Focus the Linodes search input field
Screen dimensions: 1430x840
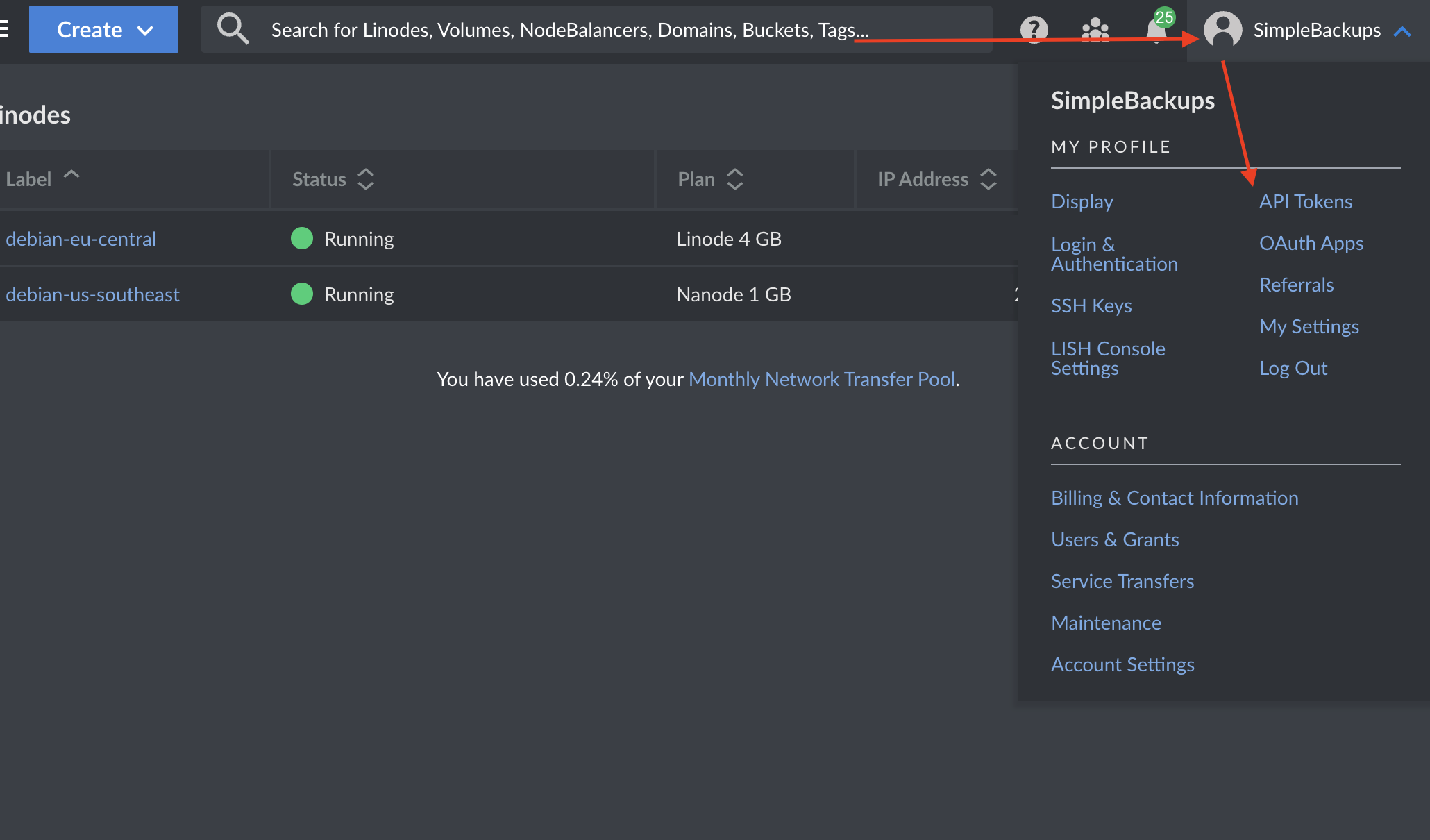pos(569,30)
